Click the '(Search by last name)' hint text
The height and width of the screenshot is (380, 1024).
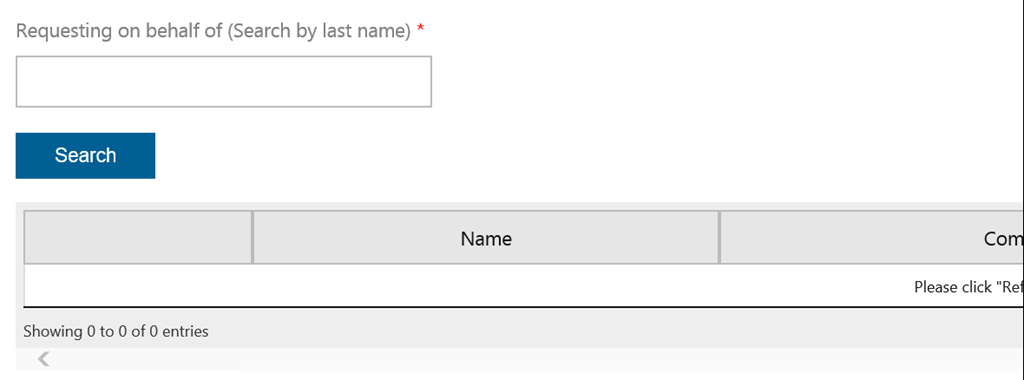coord(319,31)
